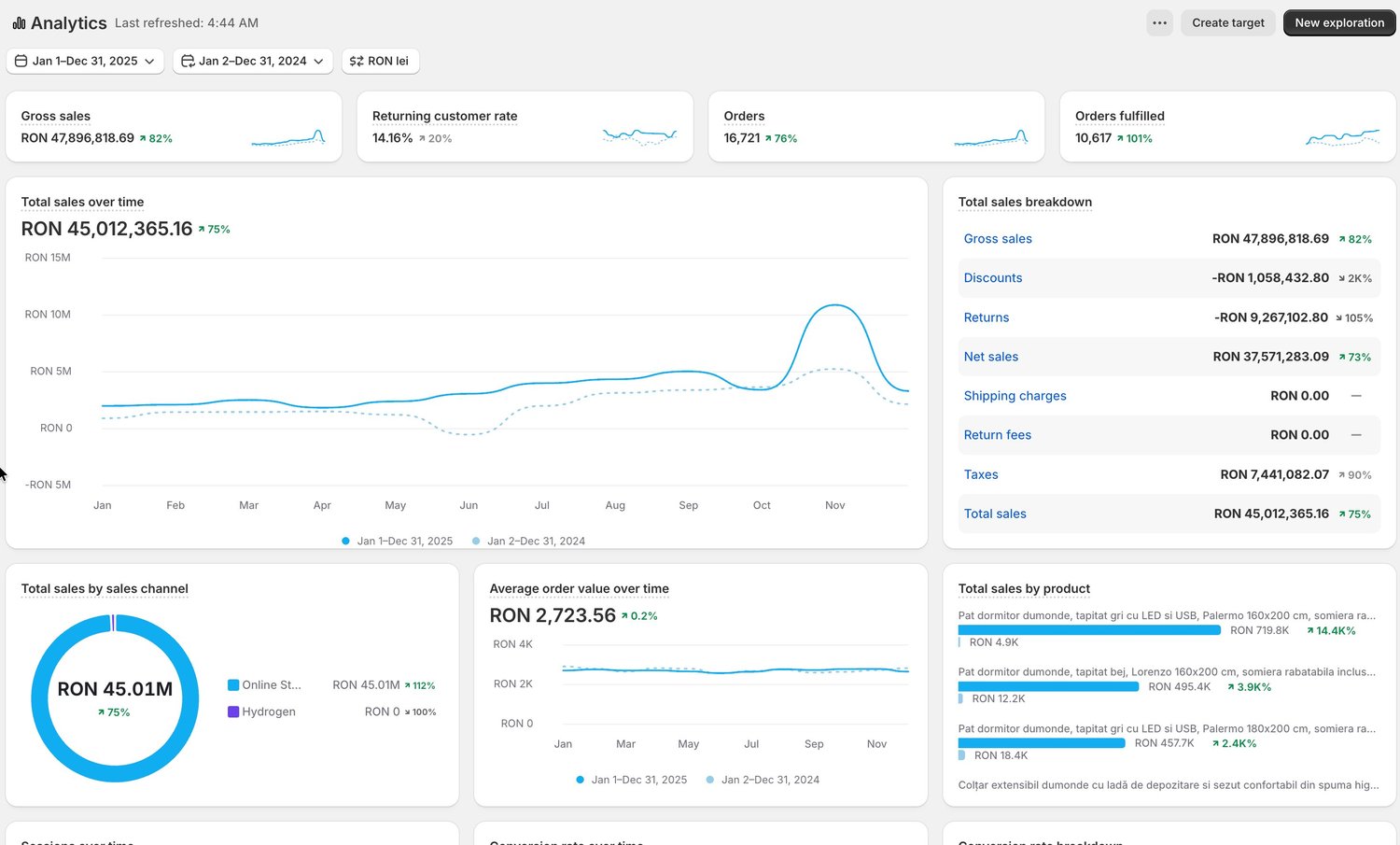Click the blue Online Store legend swatch
1400x845 pixels.
233,684
